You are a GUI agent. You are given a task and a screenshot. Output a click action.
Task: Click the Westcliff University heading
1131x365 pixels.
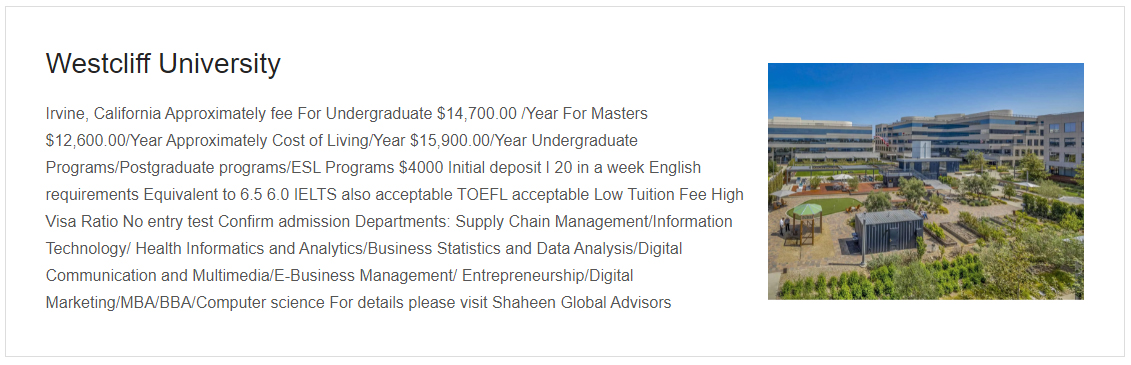[x=163, y=64]
